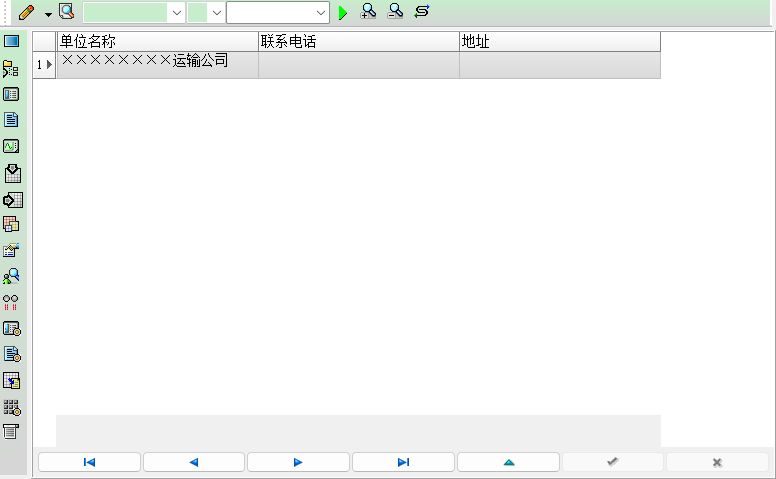Click the green run arrow button
The height and width of the screenshot is (479, 776).
342,12
